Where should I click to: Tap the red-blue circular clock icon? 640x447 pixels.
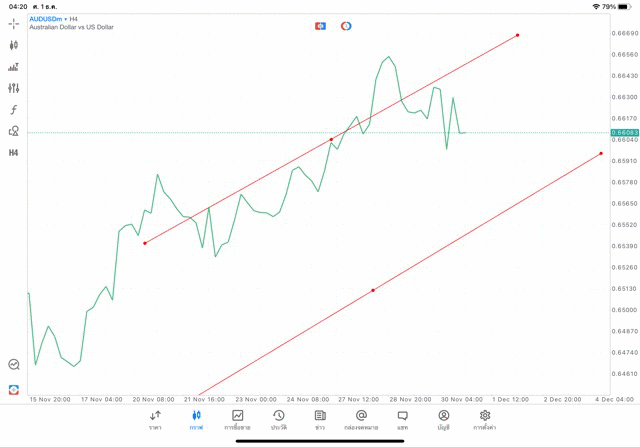click(346, 26)
